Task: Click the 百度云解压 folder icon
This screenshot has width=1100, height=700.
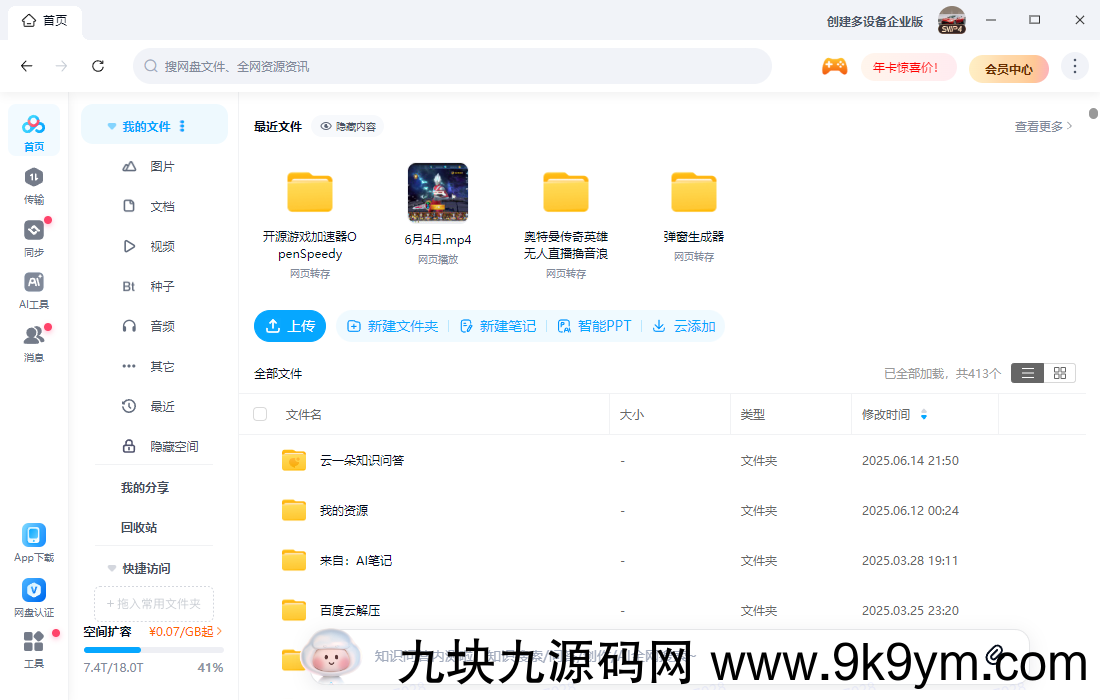Action: point(294,610)
